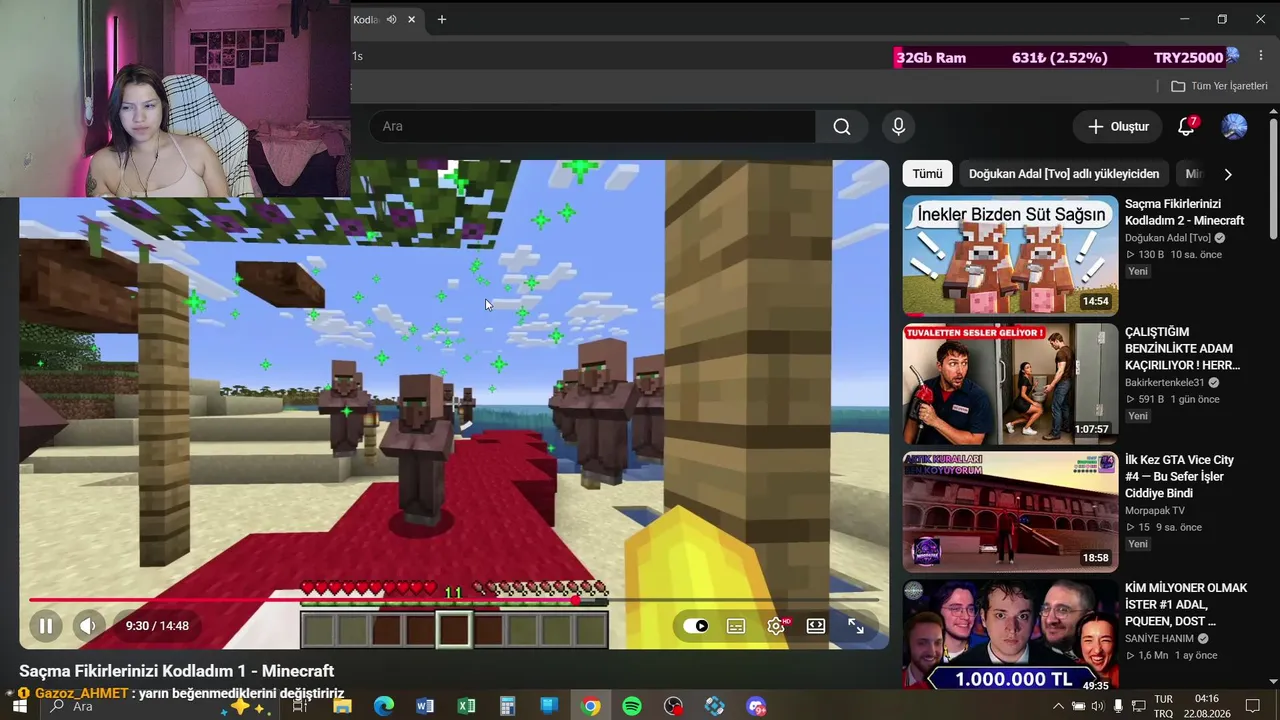Open YouTube notifications bell
The height and width of the screenshot is (720, 1280).
1187,127
